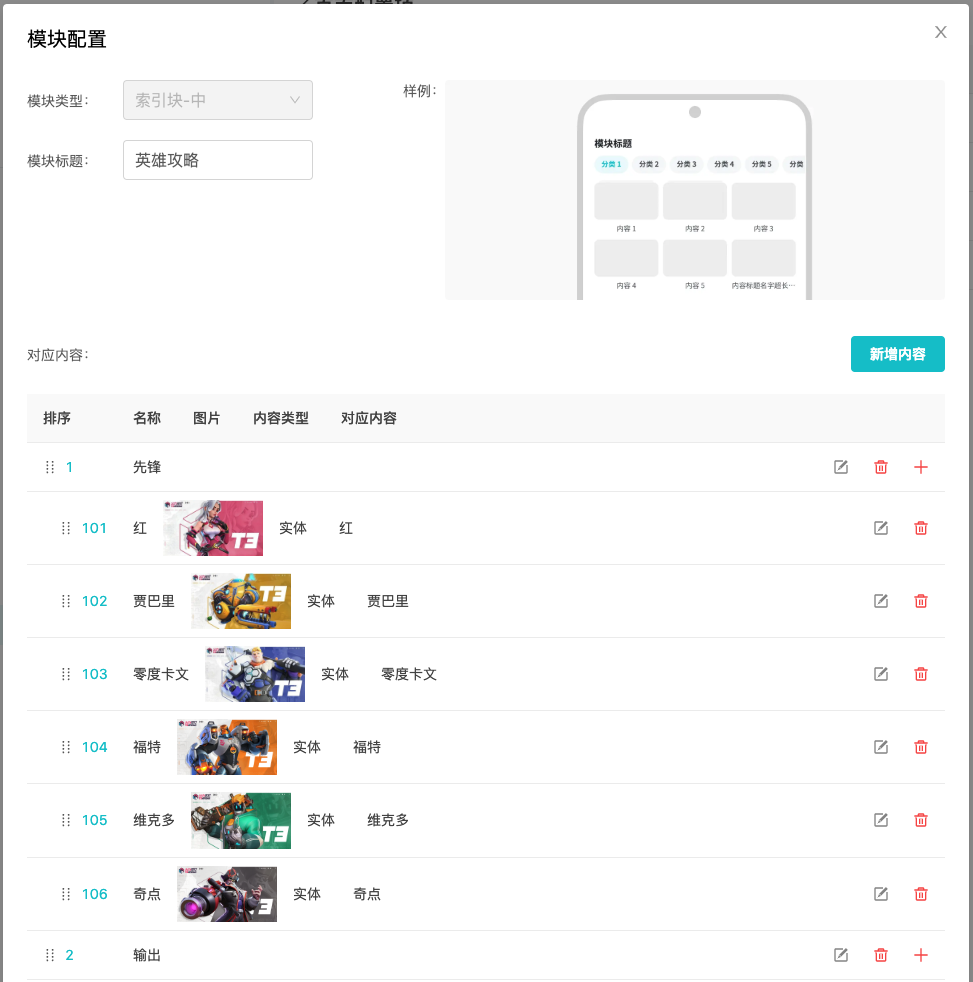Delete the 贾巴里 hero entry
Image resolution: width=973 pixels, height=982 pixels.
point(921,601)
